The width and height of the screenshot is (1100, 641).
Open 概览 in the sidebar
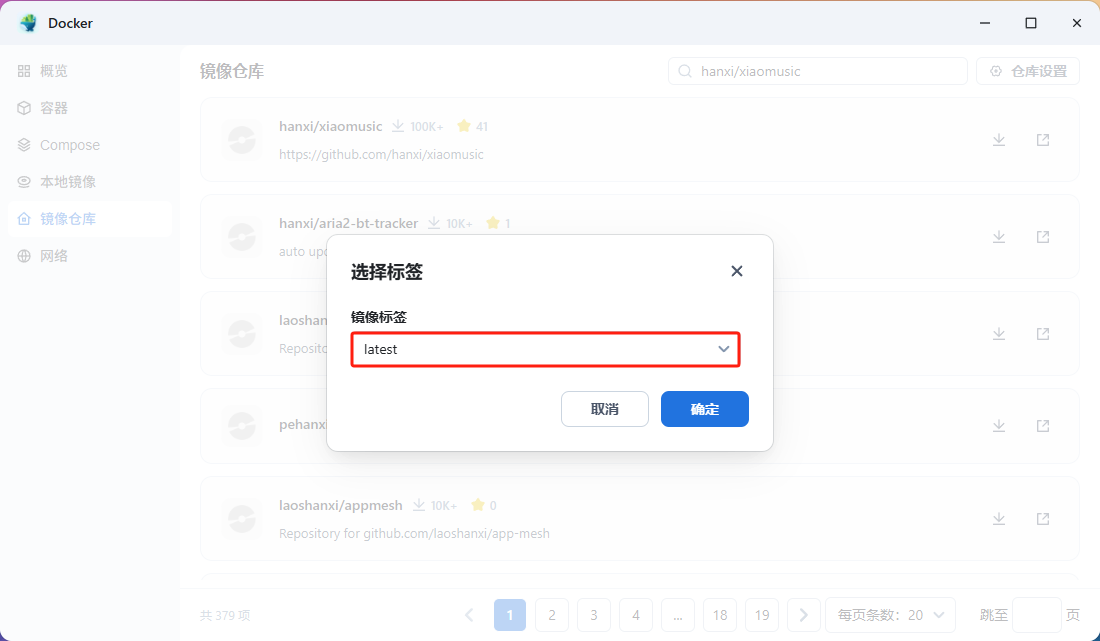(89, 71)
